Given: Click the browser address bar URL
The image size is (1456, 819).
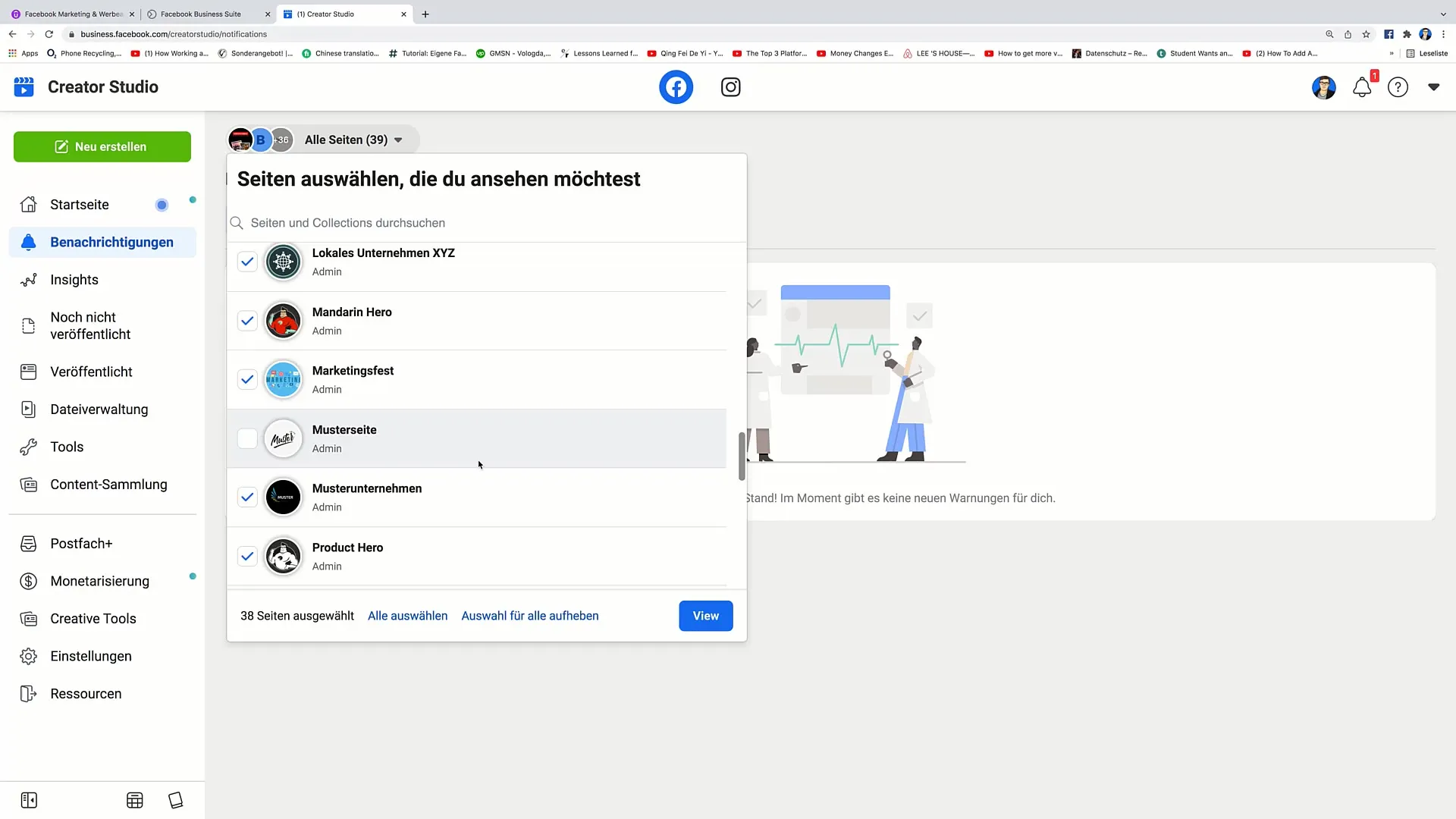Looking at the screenshot, I should 174,34.
